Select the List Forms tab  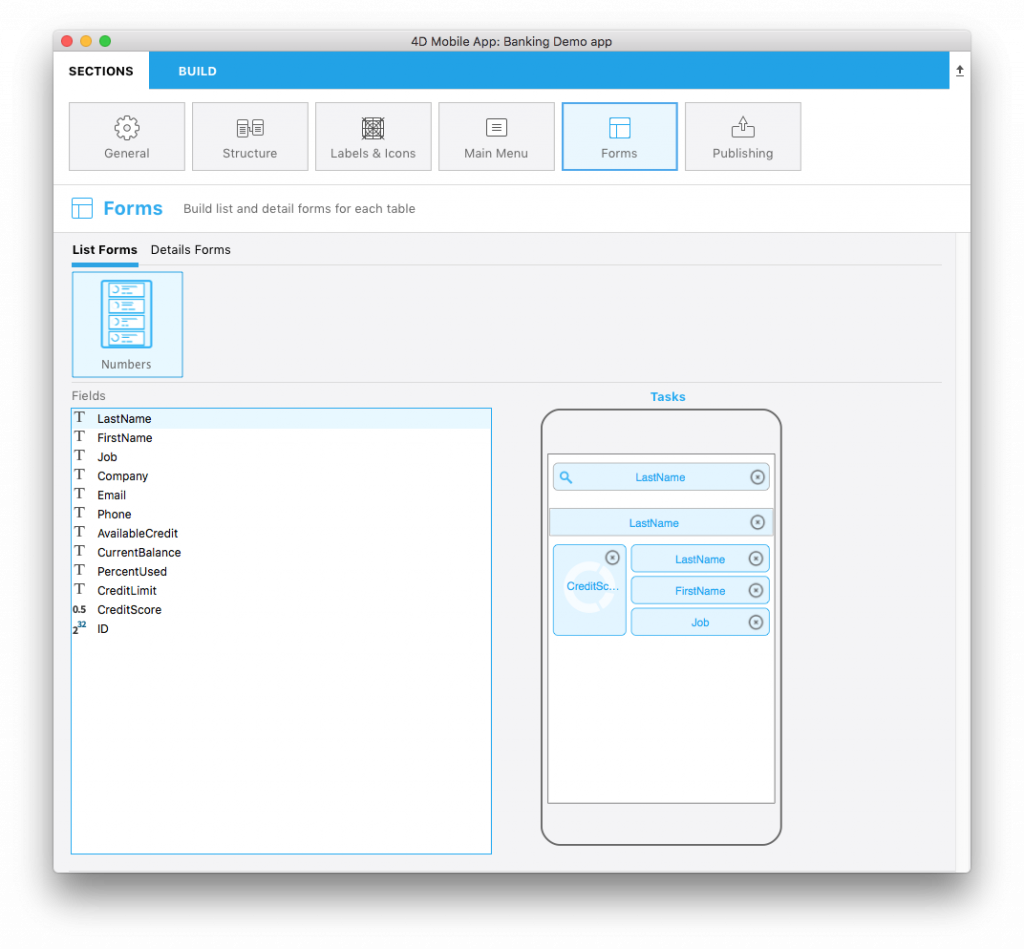[x=104, y=250]
